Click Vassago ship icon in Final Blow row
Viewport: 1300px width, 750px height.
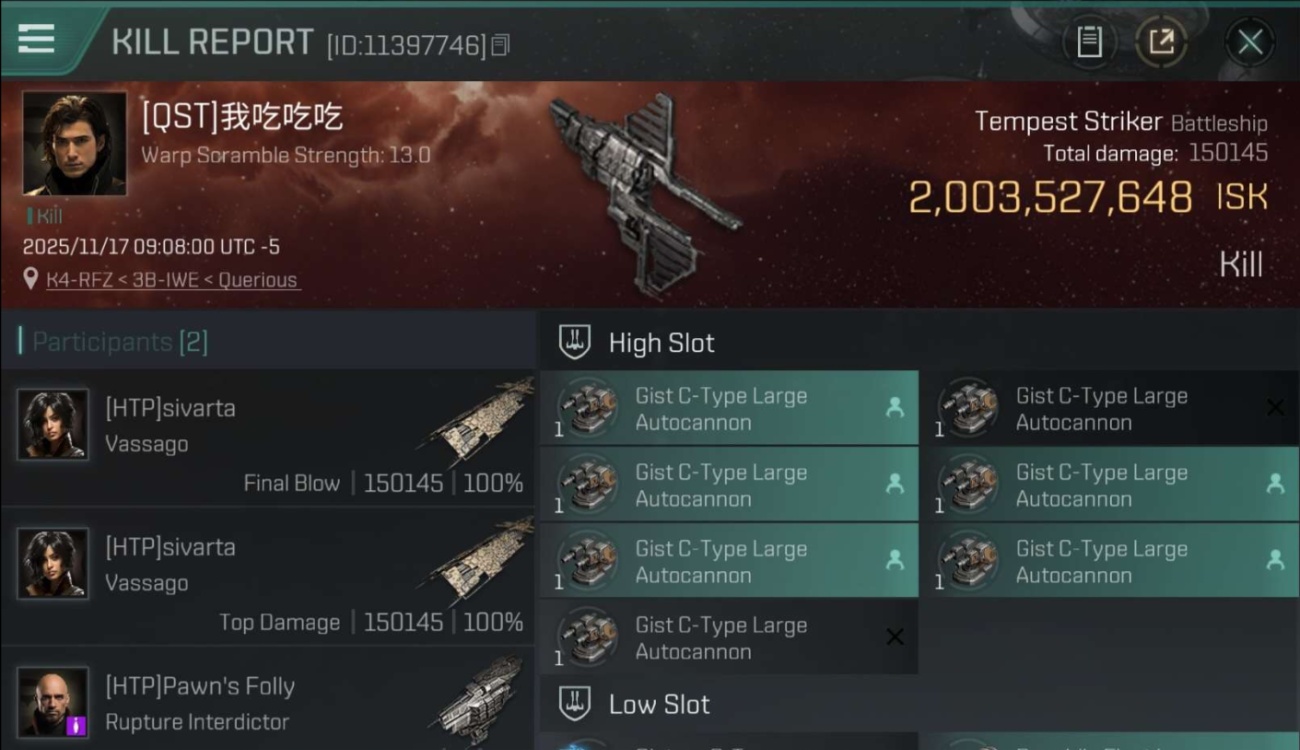pos(484,420)
